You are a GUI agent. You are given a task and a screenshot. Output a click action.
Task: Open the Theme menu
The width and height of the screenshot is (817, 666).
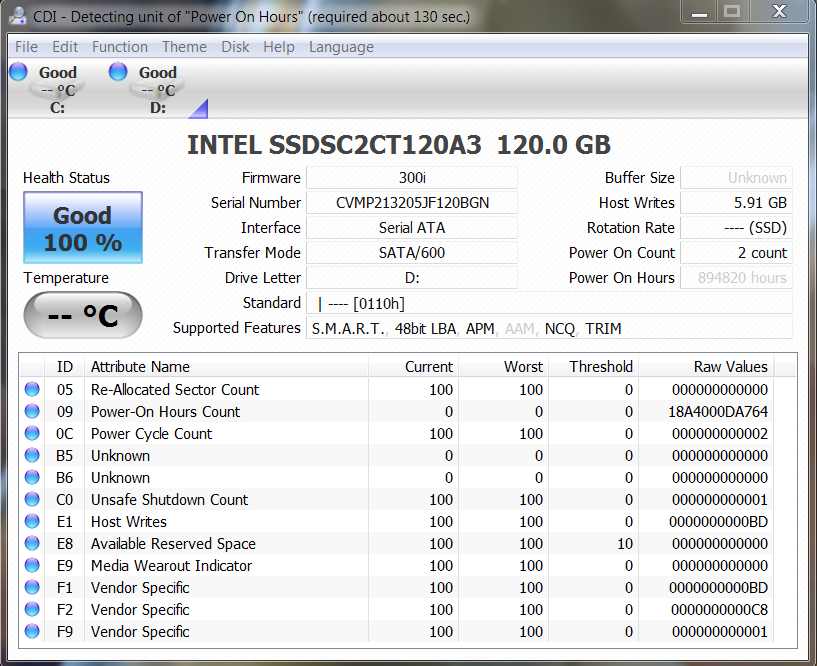pyautogui.click(x=184, y=47)
